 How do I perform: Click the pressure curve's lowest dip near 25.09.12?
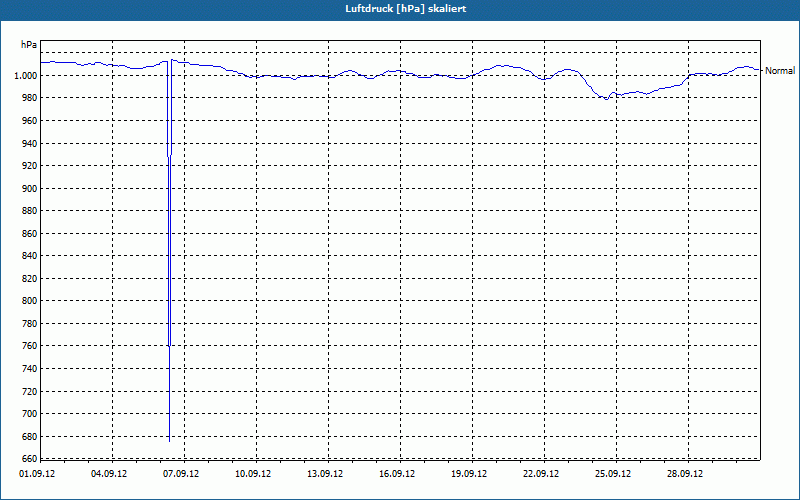(x=606, y=99)
